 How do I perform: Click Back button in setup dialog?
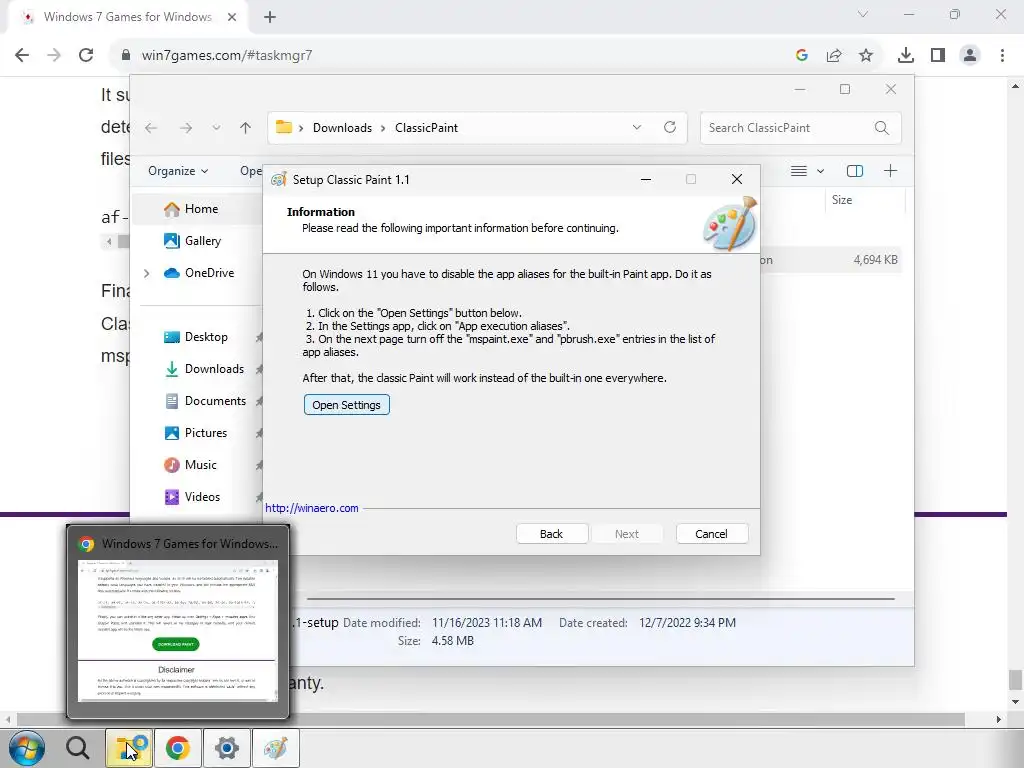tap(551, 534)
